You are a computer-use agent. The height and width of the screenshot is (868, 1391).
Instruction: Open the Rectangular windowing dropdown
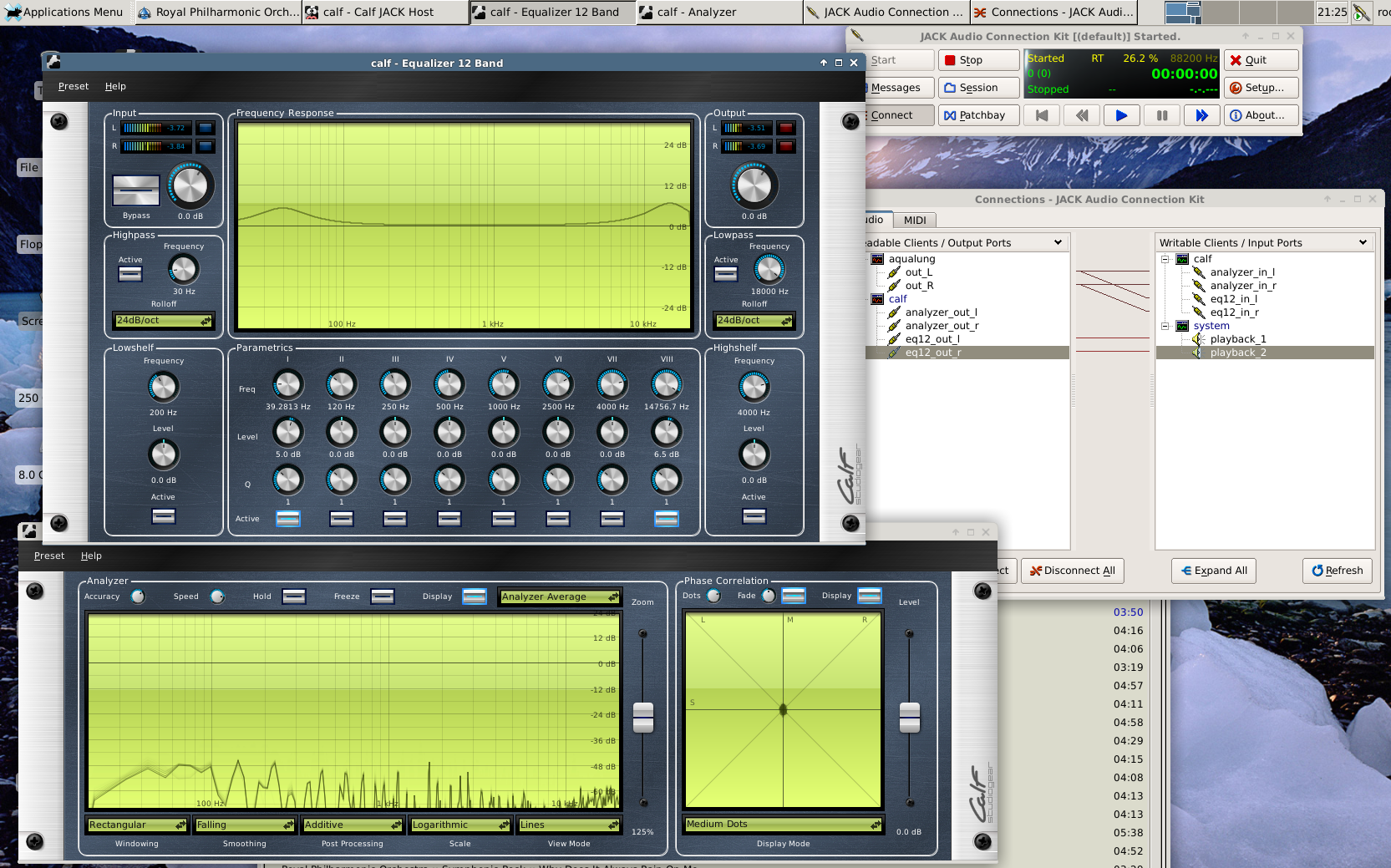[x=137, y=825]
